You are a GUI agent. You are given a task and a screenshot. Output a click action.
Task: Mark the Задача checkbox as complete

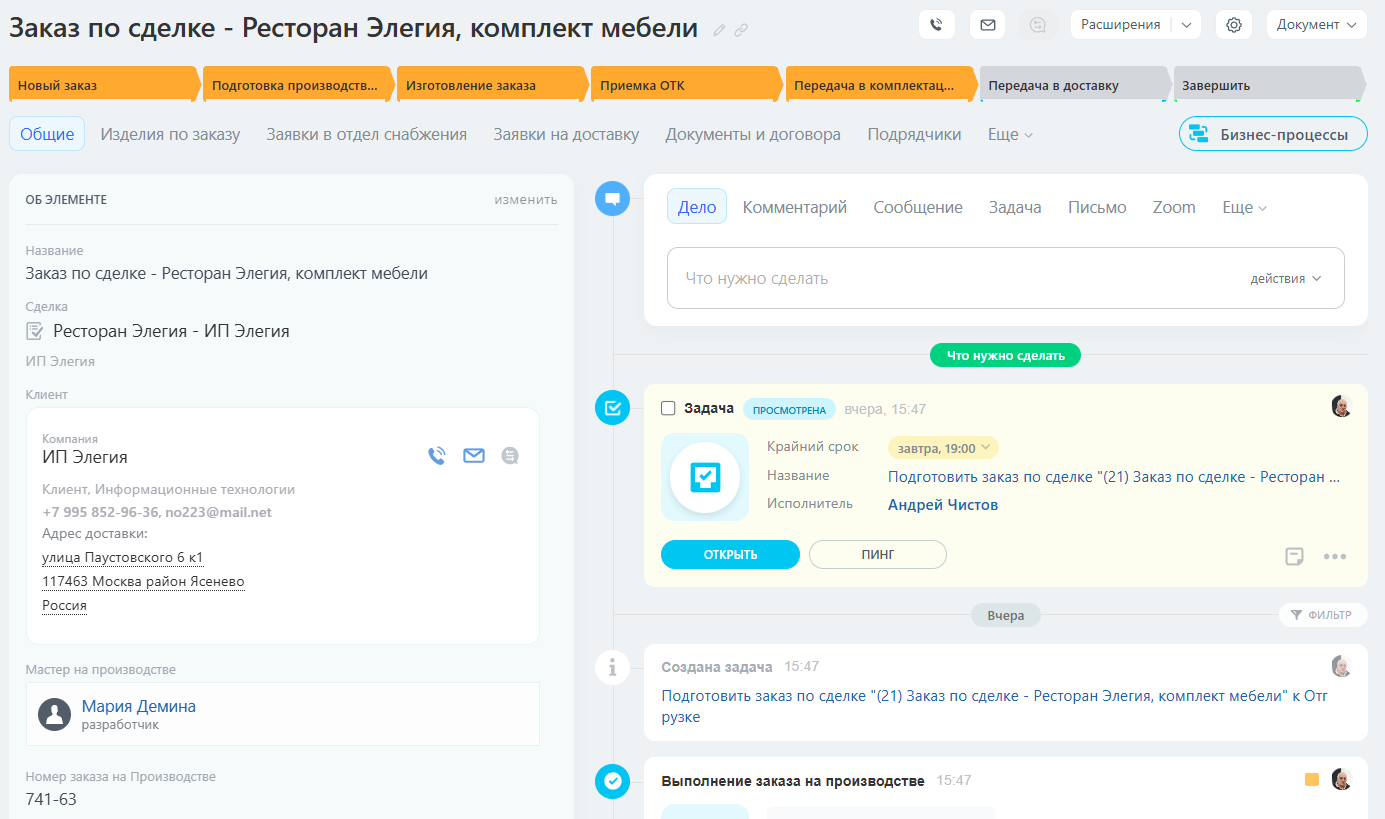668,408
